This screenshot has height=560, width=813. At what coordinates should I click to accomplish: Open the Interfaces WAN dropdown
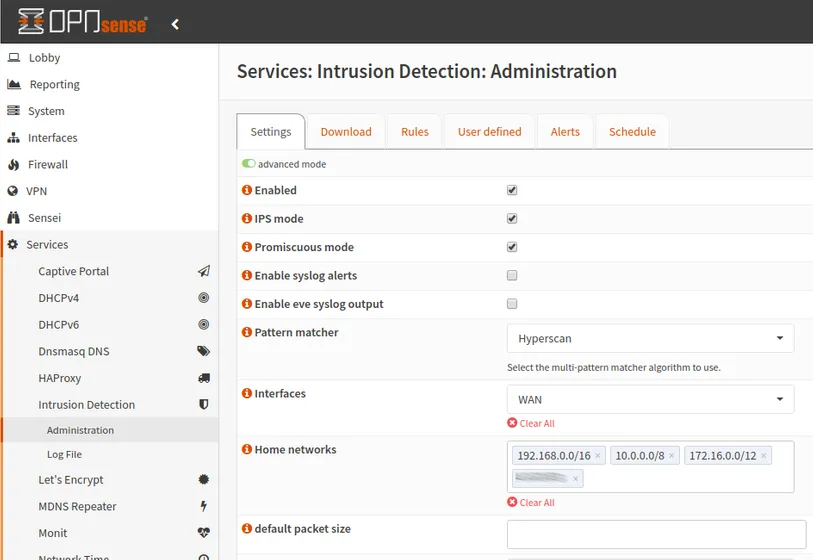[x=650, y=399]
